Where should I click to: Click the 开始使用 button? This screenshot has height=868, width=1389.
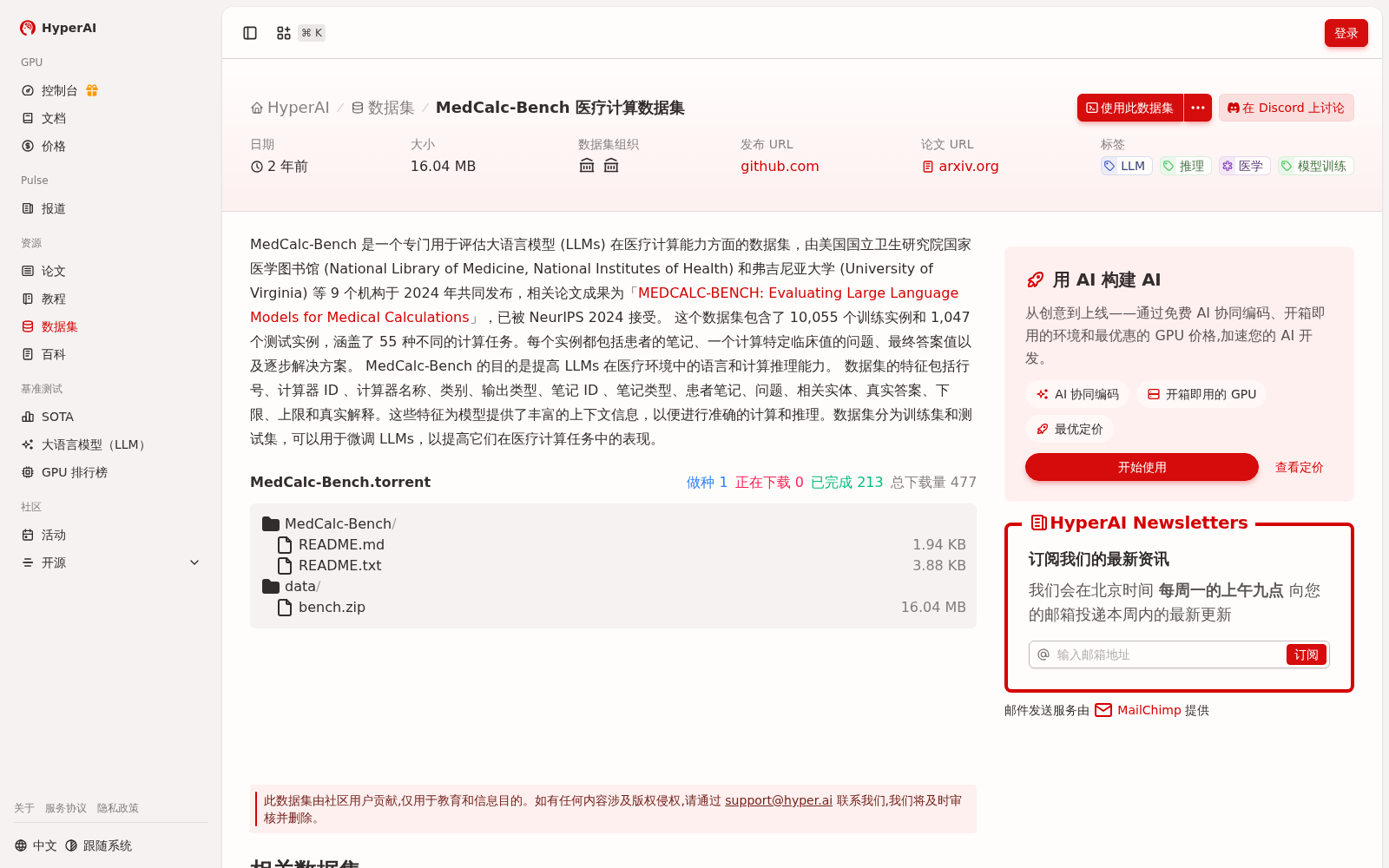[1142, 467]
